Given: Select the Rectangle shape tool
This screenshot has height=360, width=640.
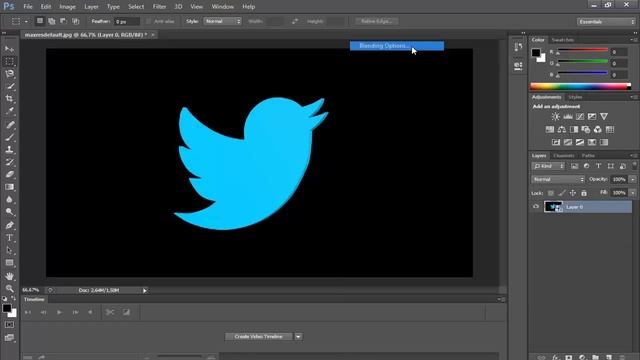Looking at the screenshot, I should [x=9, y=263].
